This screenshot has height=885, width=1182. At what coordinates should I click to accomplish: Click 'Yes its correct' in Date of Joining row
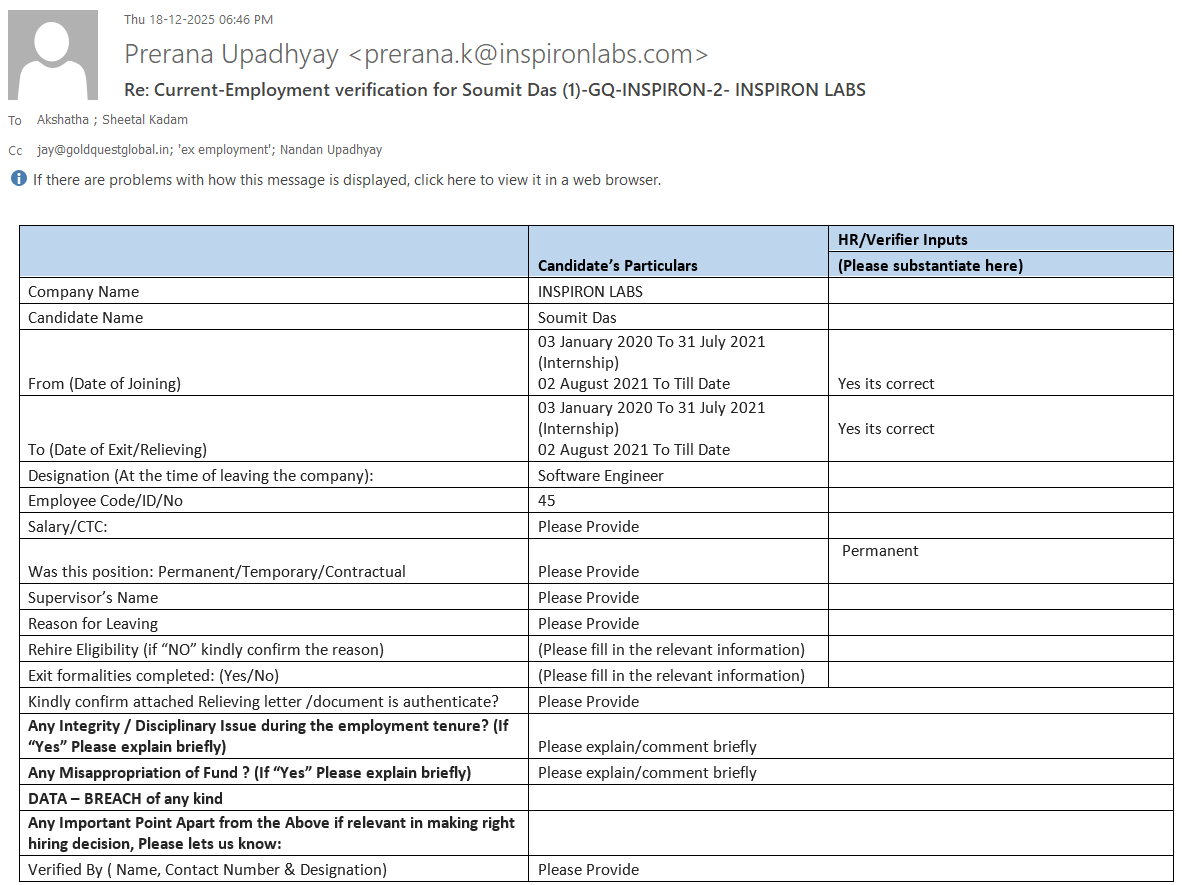point(886,384)
